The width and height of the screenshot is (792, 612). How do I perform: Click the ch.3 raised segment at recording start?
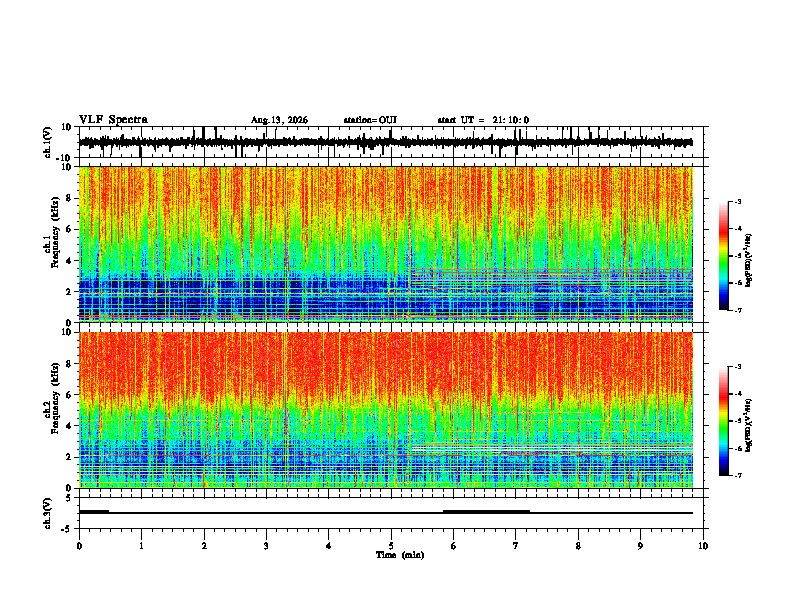point(94,511)
